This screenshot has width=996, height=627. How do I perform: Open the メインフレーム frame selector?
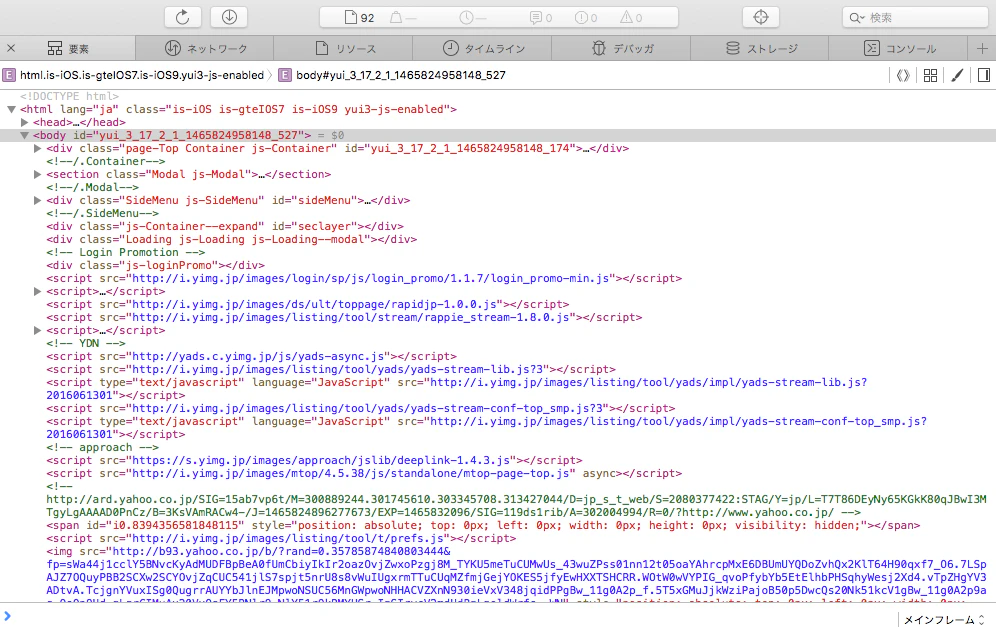[x=944, y=619]
